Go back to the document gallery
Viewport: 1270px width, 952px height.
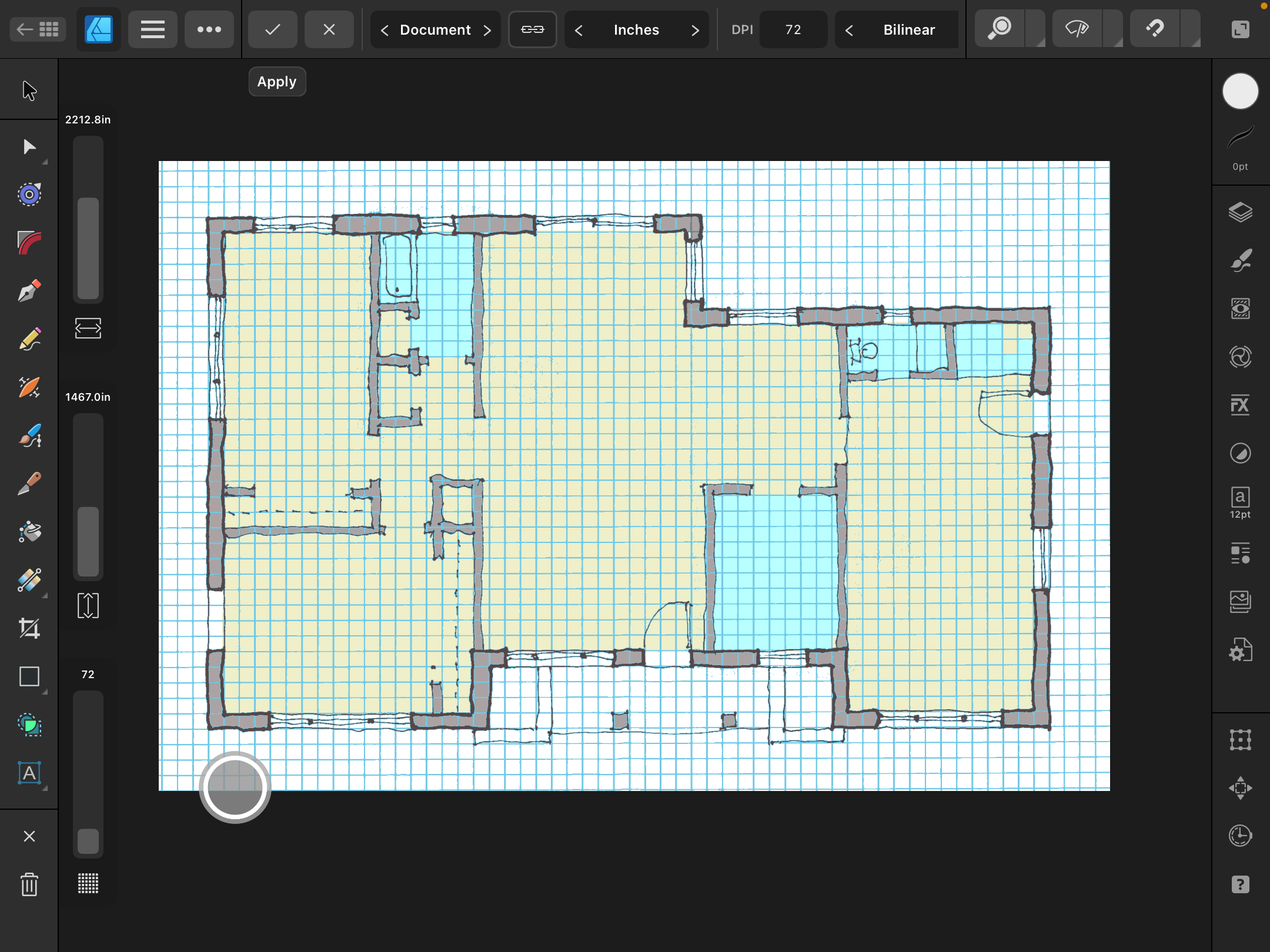(x=38, y=29)
